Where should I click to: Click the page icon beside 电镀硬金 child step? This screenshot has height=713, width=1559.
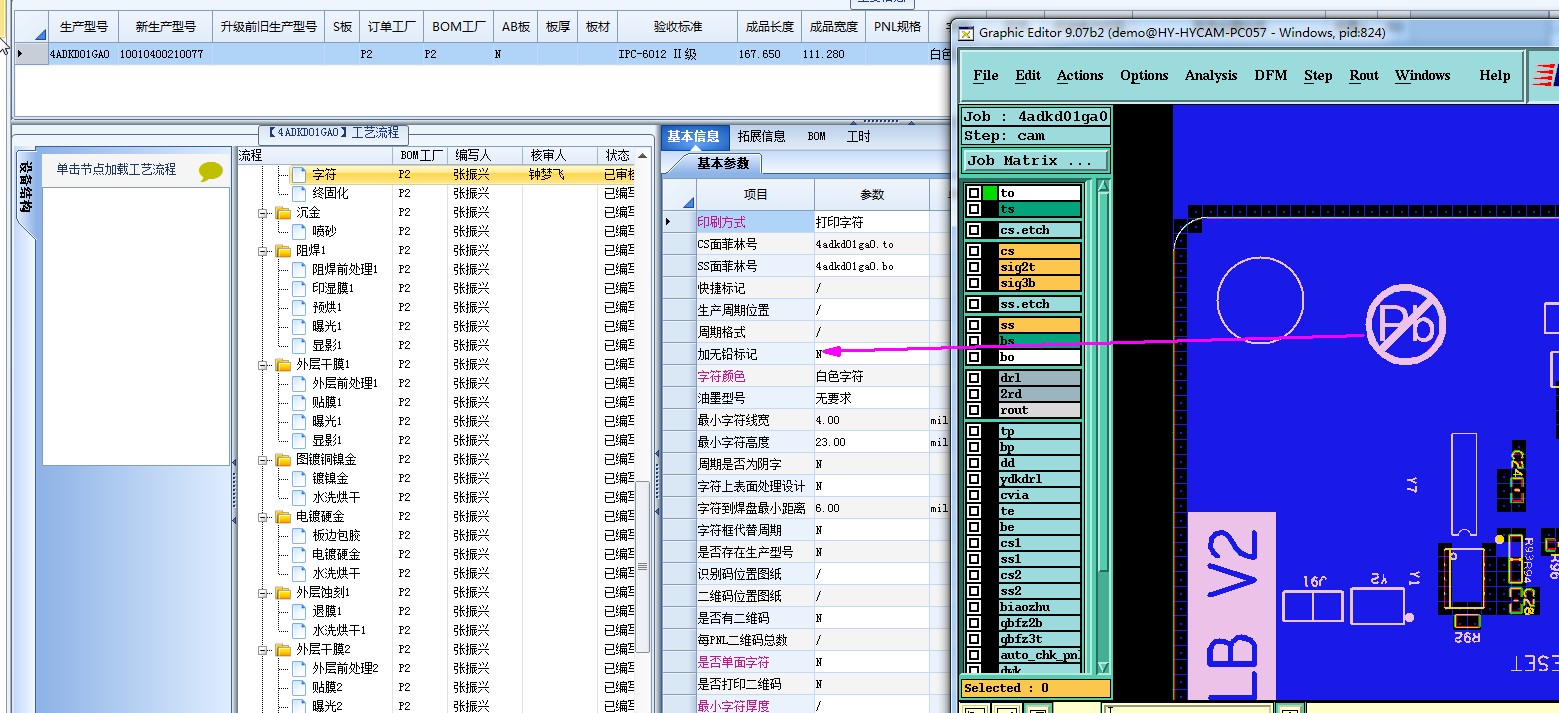pos(299,554)
